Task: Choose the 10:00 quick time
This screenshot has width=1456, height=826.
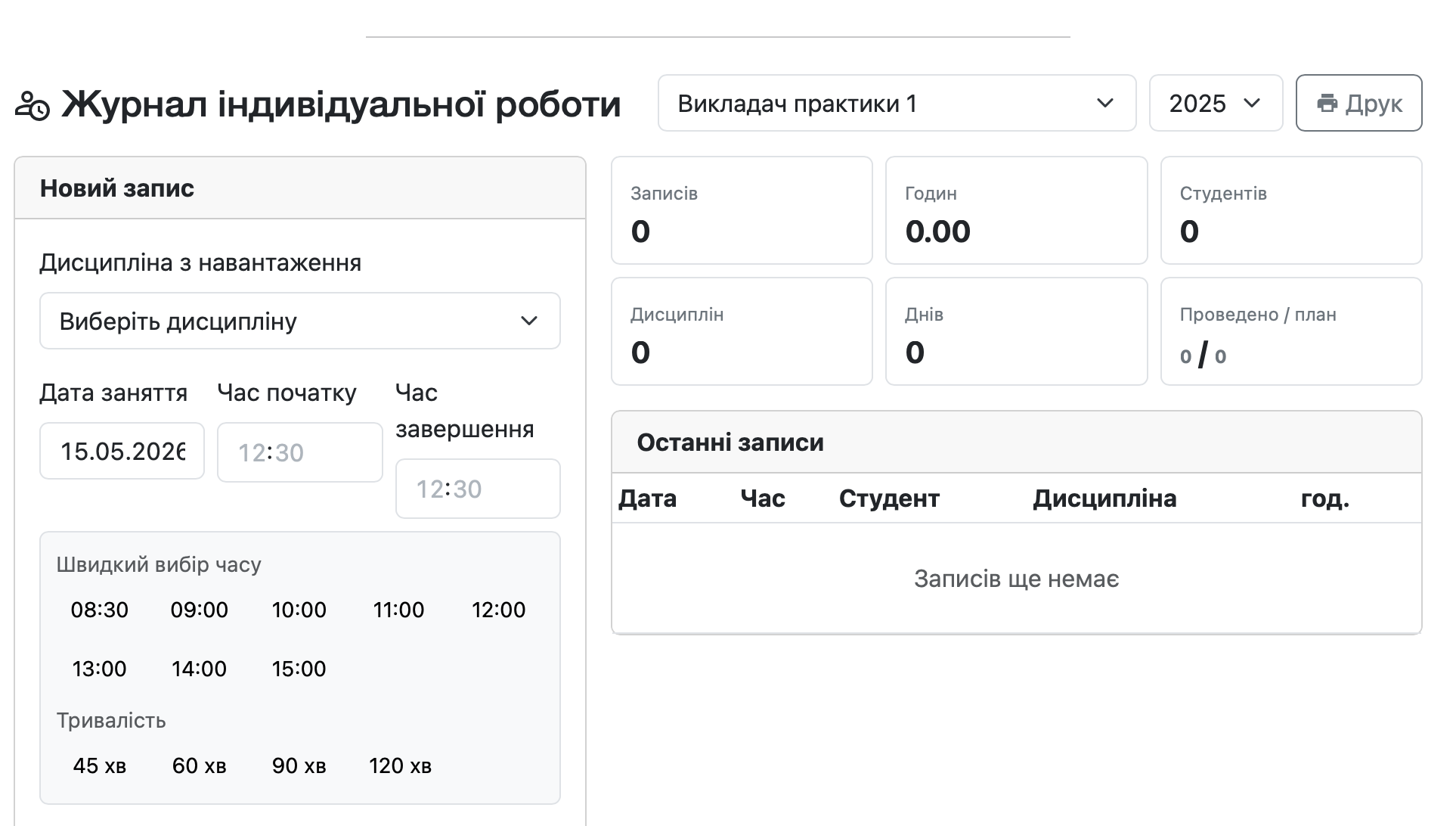Action: (x=299, y=610)
